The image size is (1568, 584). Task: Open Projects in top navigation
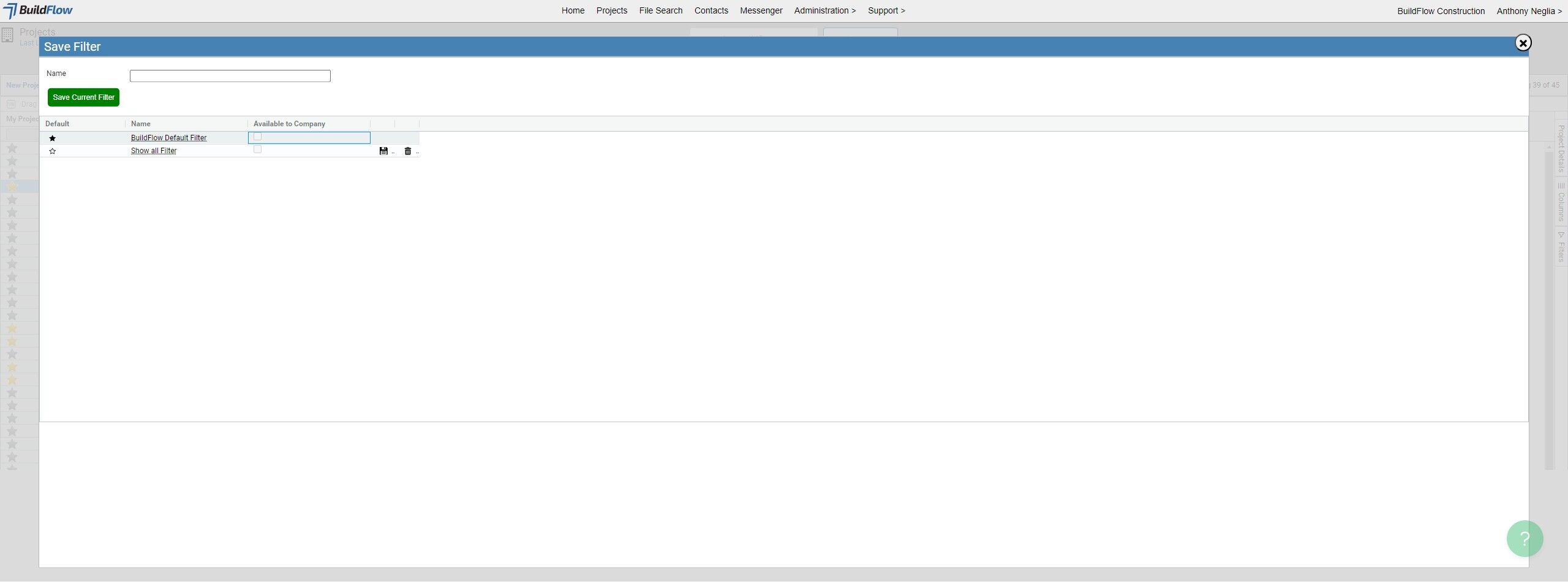pos(611,10)
